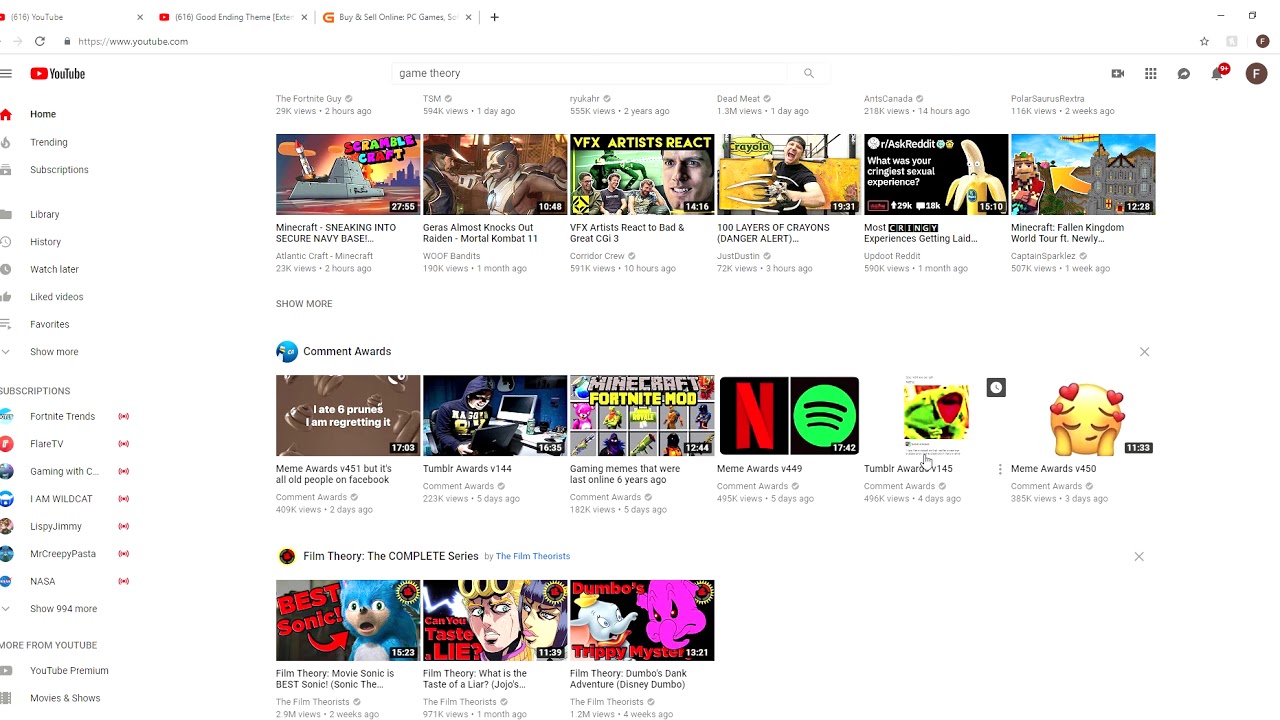
Task: Open Film Theory Taste of a Liar thumbnail
Action: (495, 620)
